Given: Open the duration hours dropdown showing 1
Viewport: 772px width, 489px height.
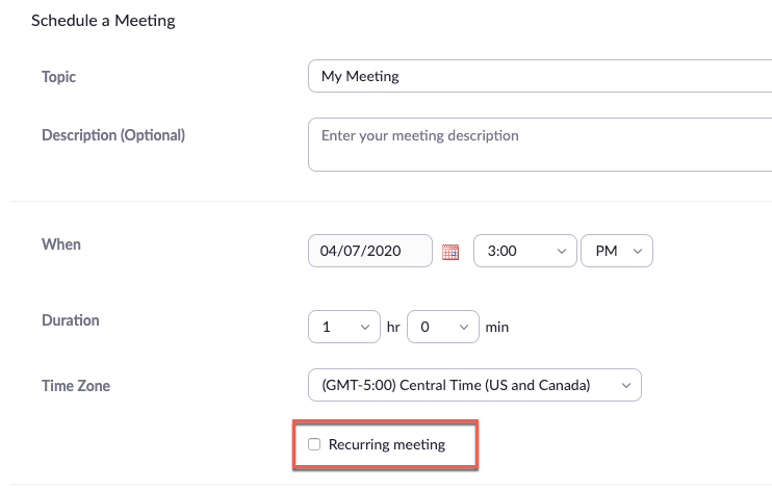Looking at the screenshot, I should tap(344, 326).
